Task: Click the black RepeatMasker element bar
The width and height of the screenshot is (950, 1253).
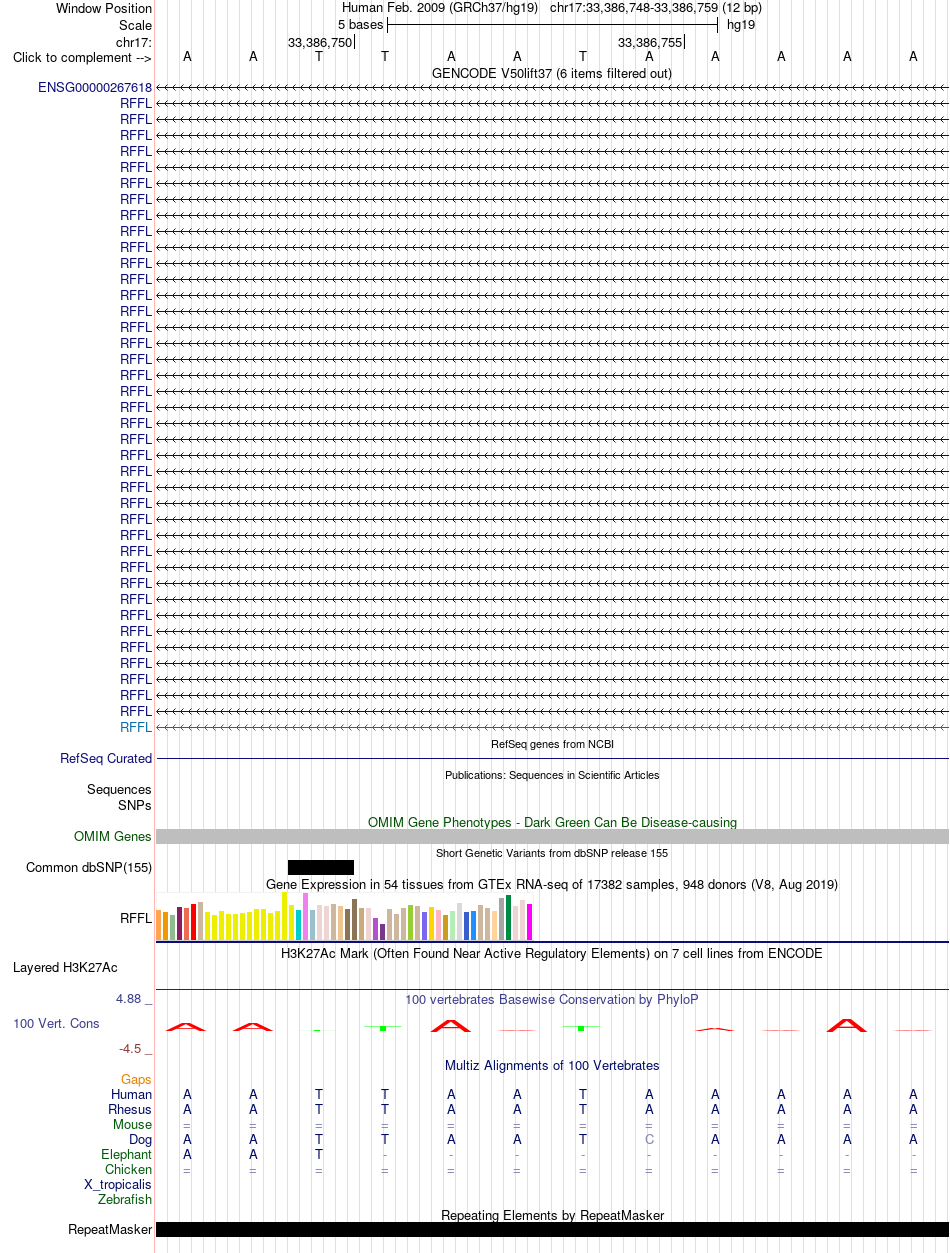Action: coord(552,1229)
